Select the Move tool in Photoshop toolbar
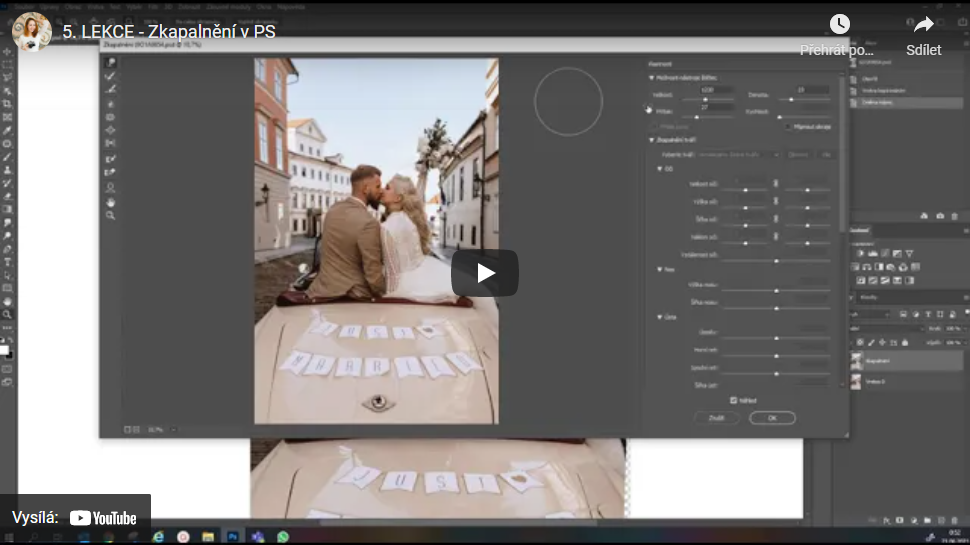The width and height of the screenshot is (970, 545). click(7, 51)
